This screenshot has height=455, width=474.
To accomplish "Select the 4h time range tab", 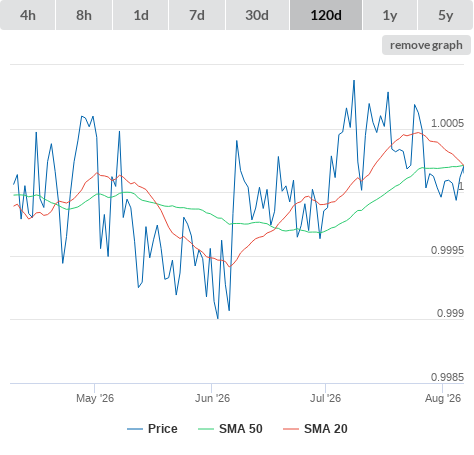I will [28, 15].
